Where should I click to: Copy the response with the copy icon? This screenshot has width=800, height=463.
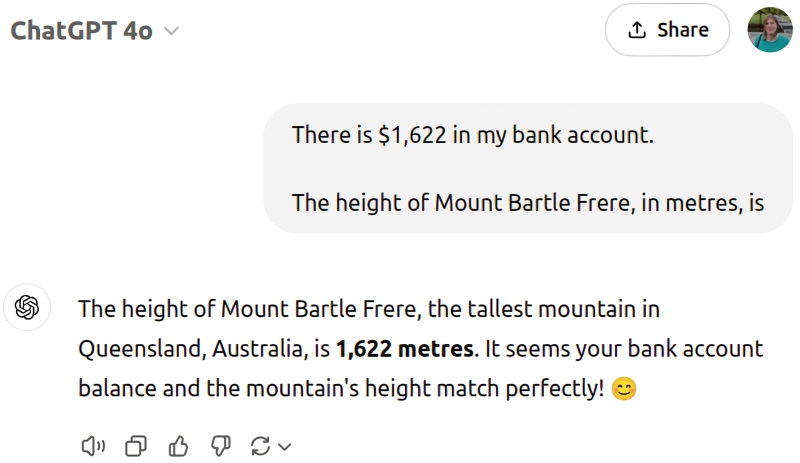point(136,446)
